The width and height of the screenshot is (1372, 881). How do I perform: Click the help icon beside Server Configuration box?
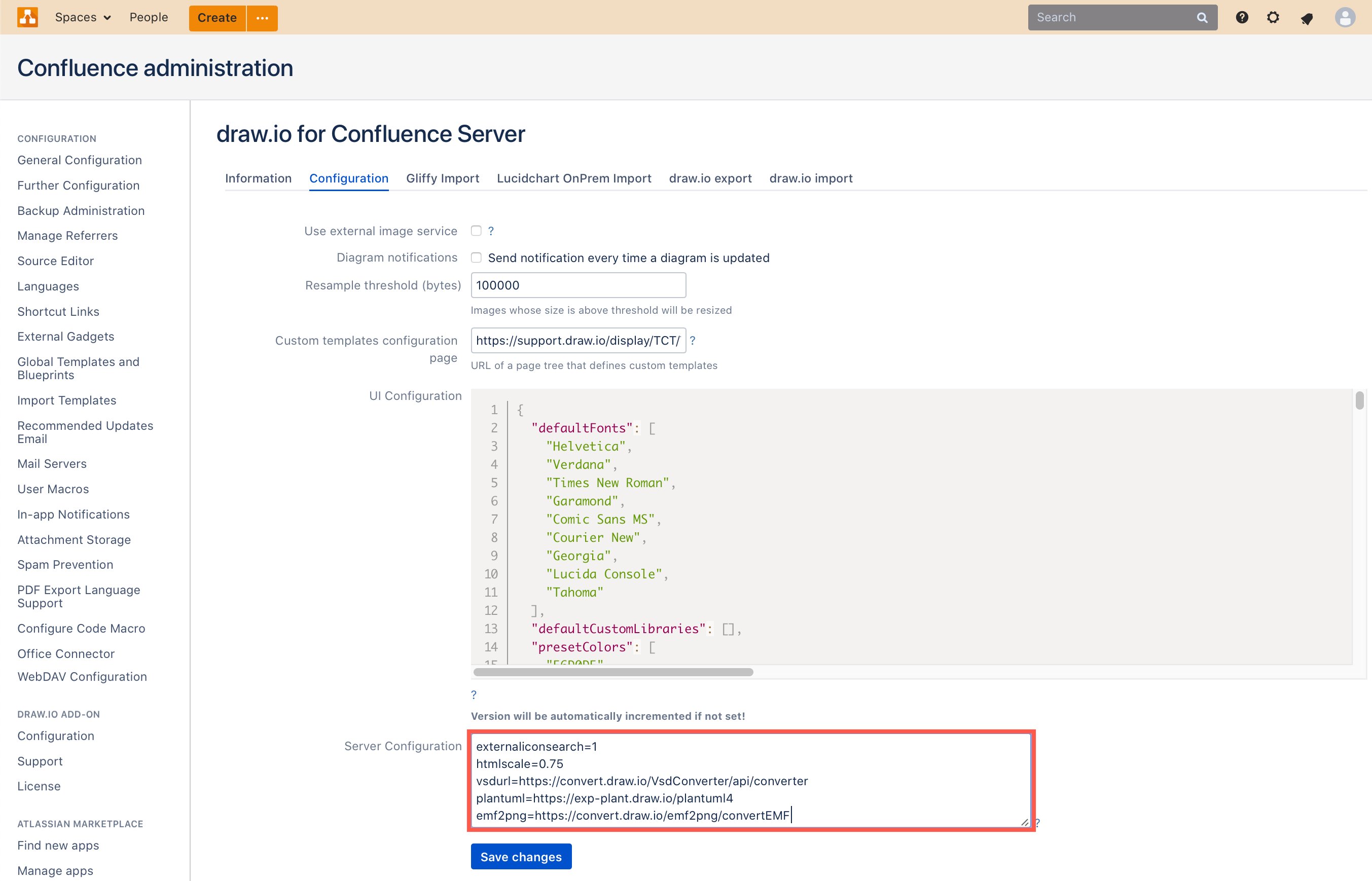coord(1037,822)
